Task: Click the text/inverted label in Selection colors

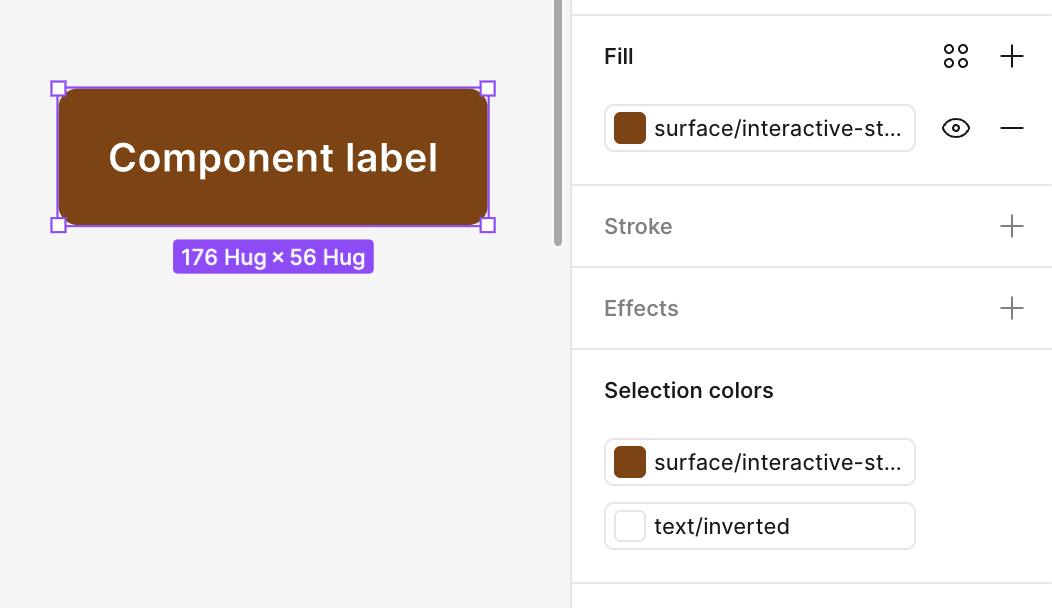Action: (720, 525)
